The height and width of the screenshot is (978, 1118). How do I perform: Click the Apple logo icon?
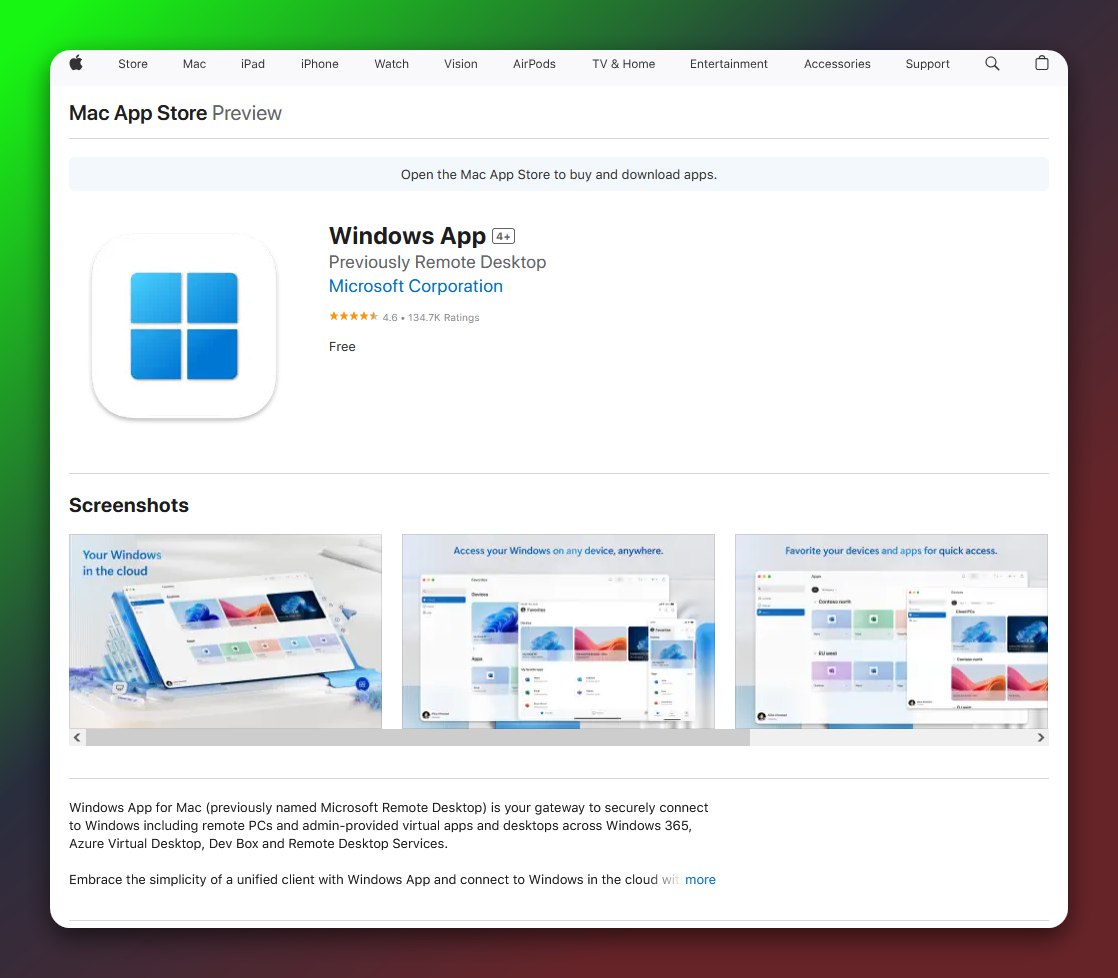(x=76, y=64)
